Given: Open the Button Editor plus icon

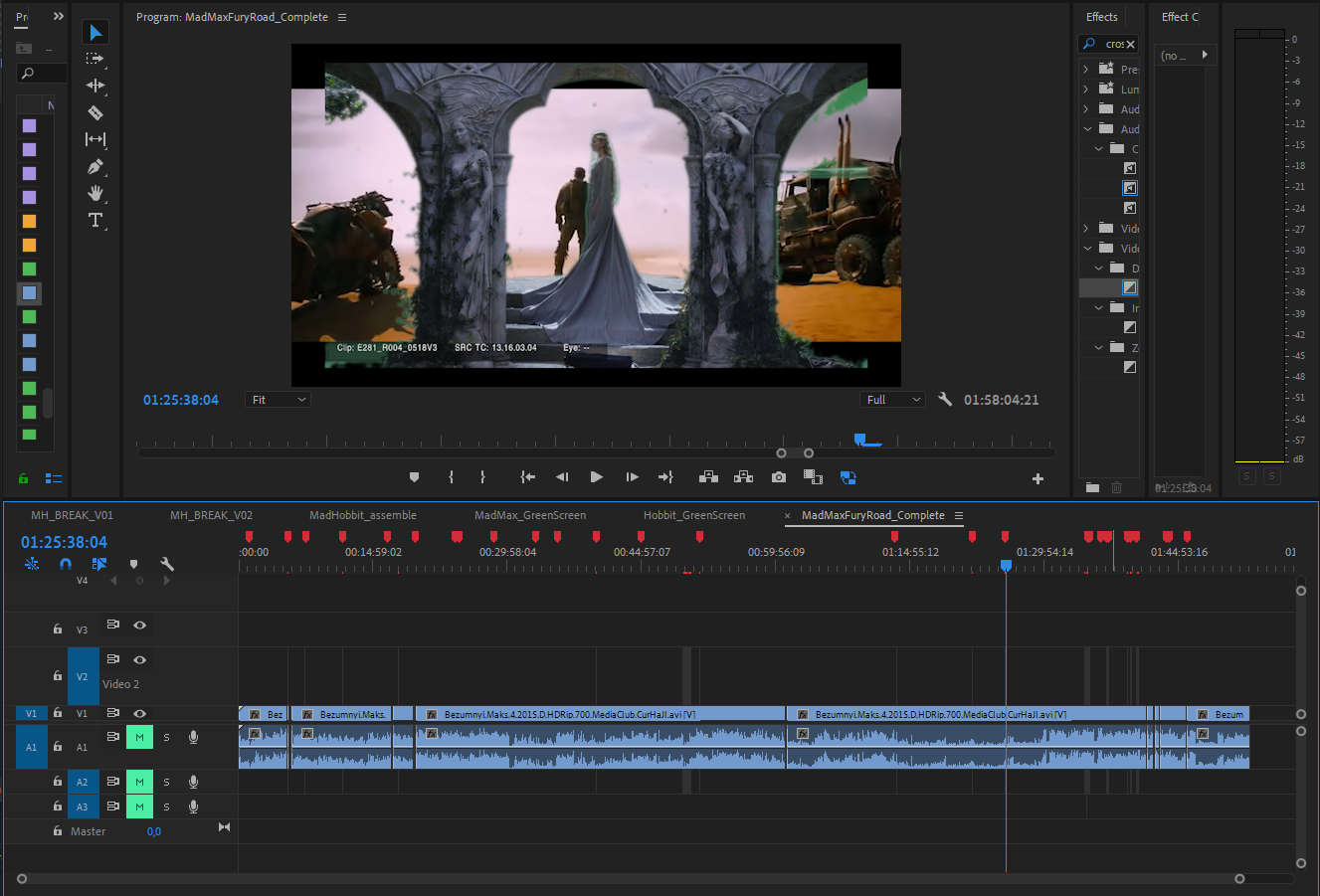Looking at the screenshot, I should [1037, 478].
